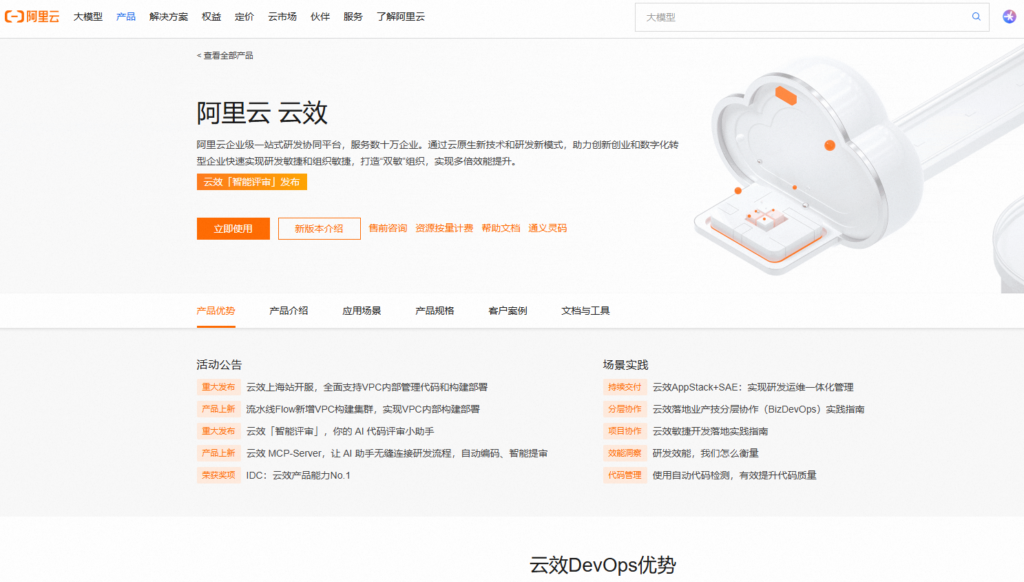The width and height of the screenshot is (1024, 582).
Task: Click the 新版本介绍 button
Action: coord(319,229)
